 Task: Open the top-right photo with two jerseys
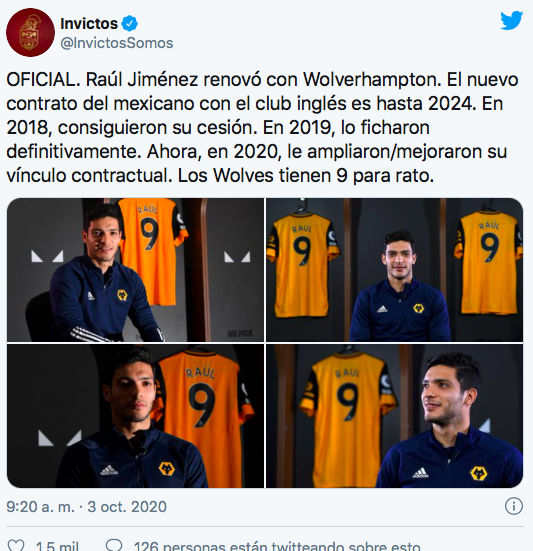395,270
